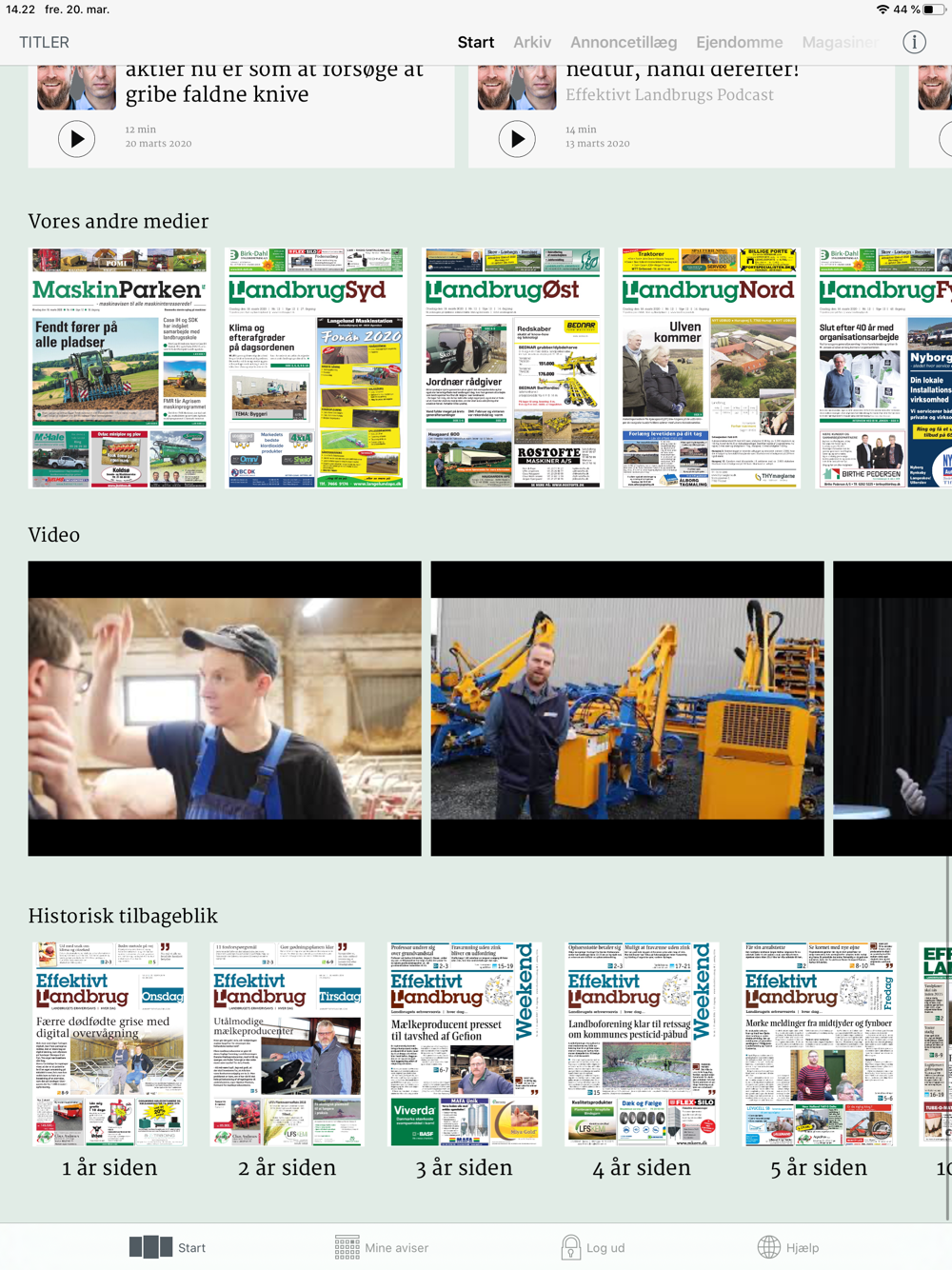Switch to the Arkiv tab
The height and width of the screenshot is (1270, 952).
pos(532,42)
